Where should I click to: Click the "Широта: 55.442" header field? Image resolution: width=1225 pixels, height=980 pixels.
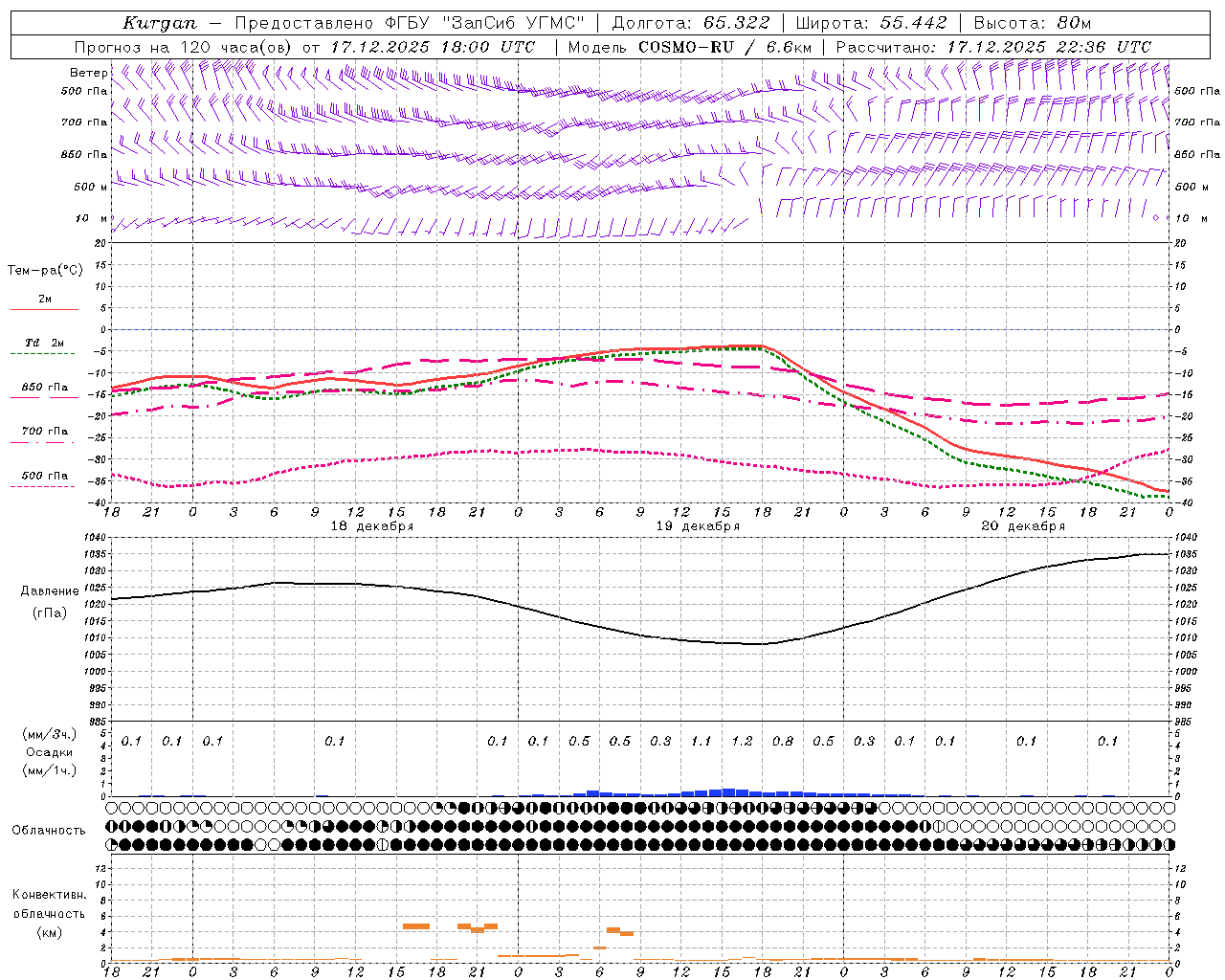(x=871, y=23)
